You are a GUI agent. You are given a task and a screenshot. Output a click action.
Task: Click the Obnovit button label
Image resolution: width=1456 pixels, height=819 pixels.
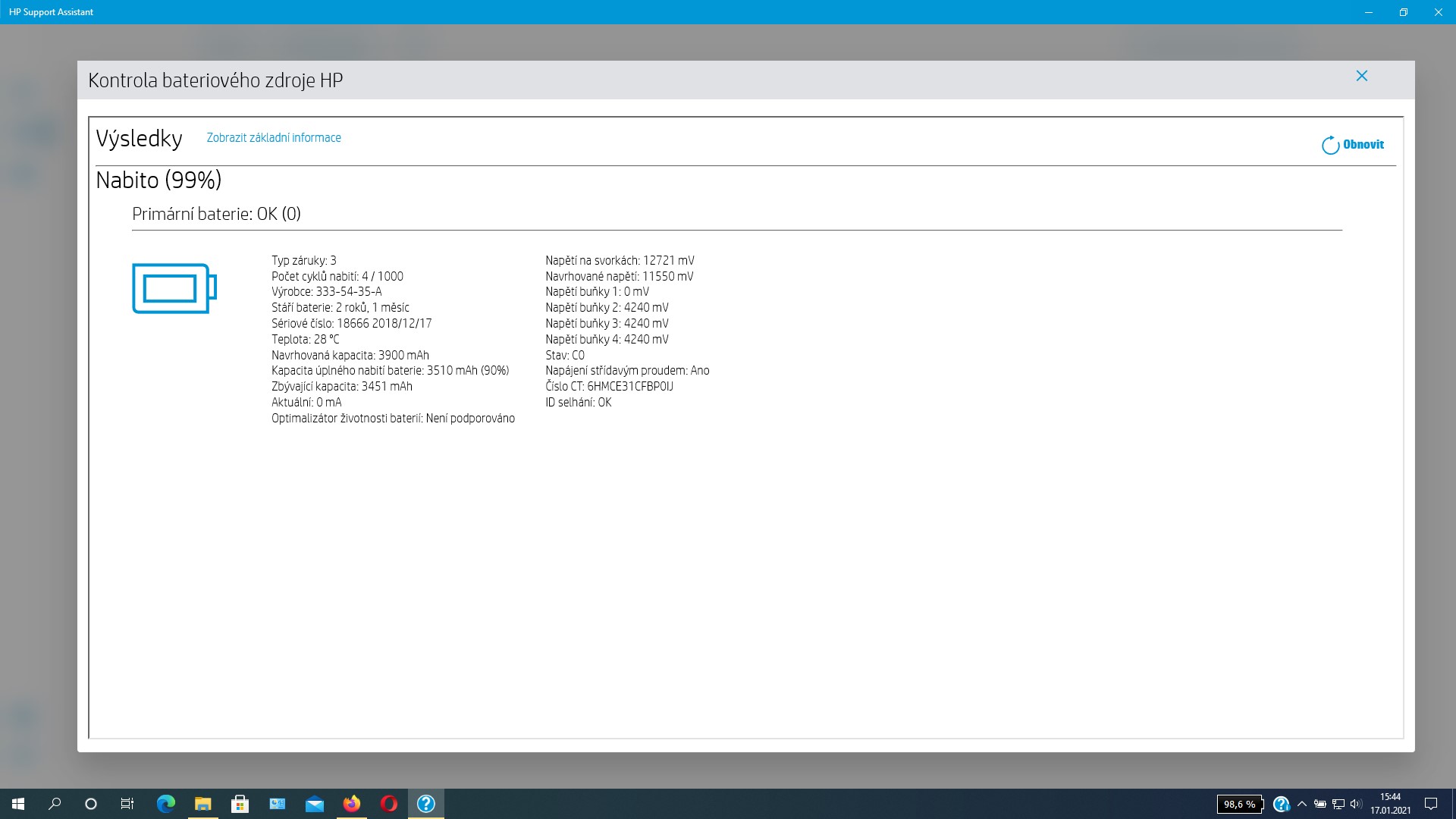1363,145
